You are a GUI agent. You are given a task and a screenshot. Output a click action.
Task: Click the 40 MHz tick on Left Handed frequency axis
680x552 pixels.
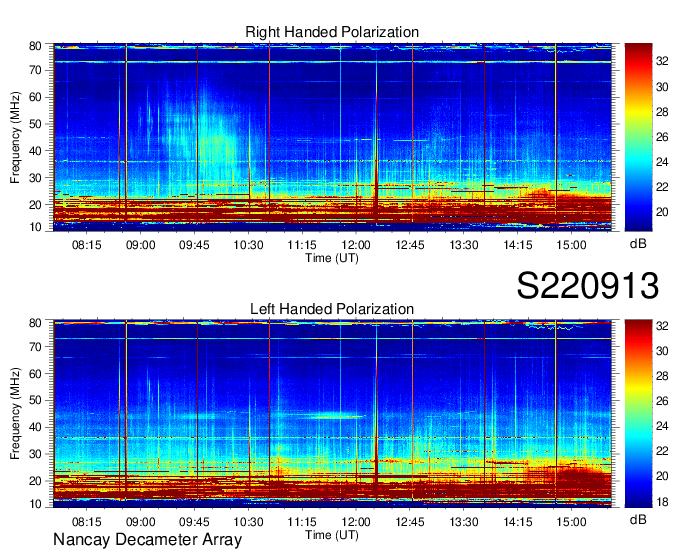point(36,427)
